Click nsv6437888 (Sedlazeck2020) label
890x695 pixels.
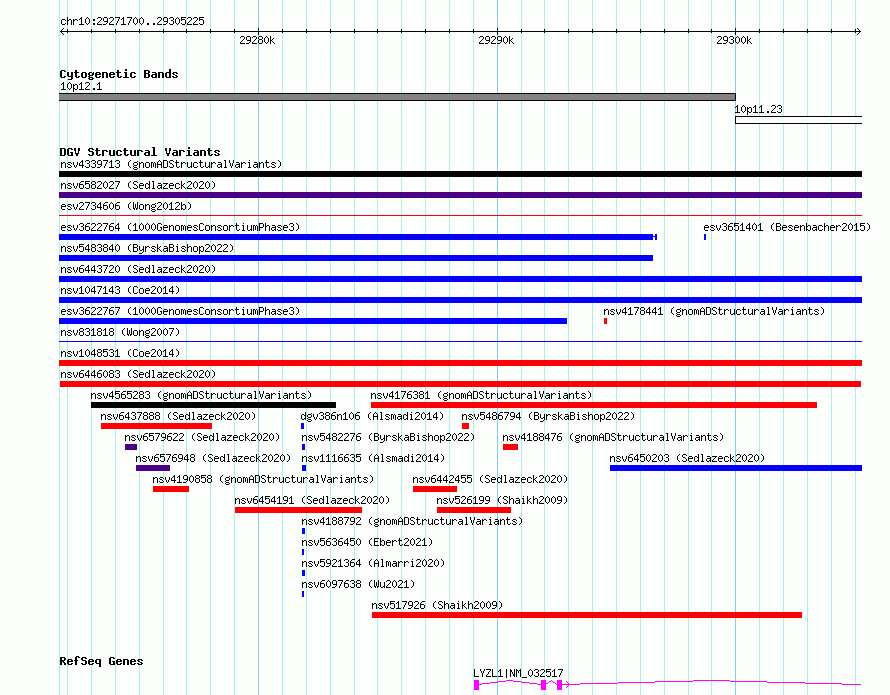(x=178, y=416)
